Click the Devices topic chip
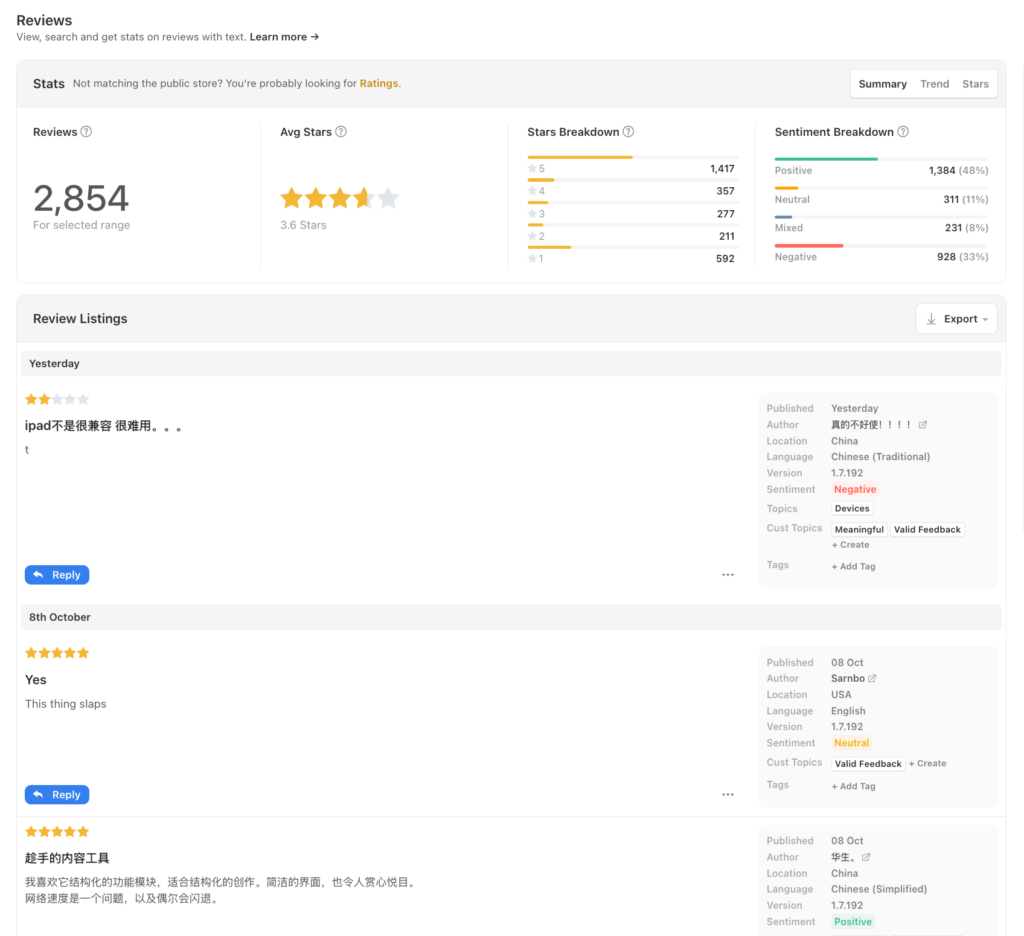 coord(851,508)
